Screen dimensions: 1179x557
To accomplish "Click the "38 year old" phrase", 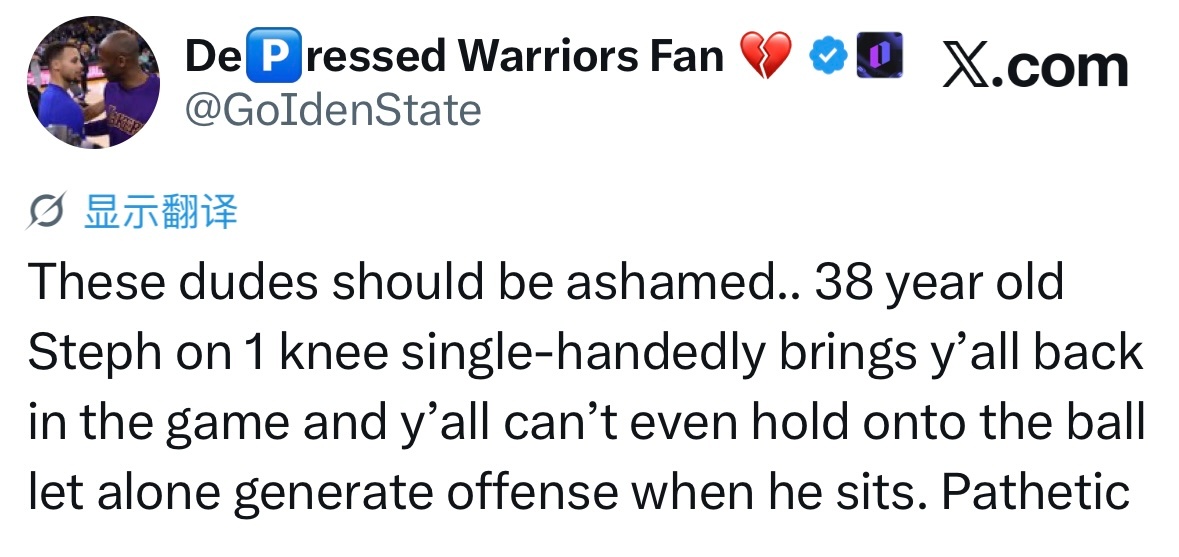I will pos(939,284).
